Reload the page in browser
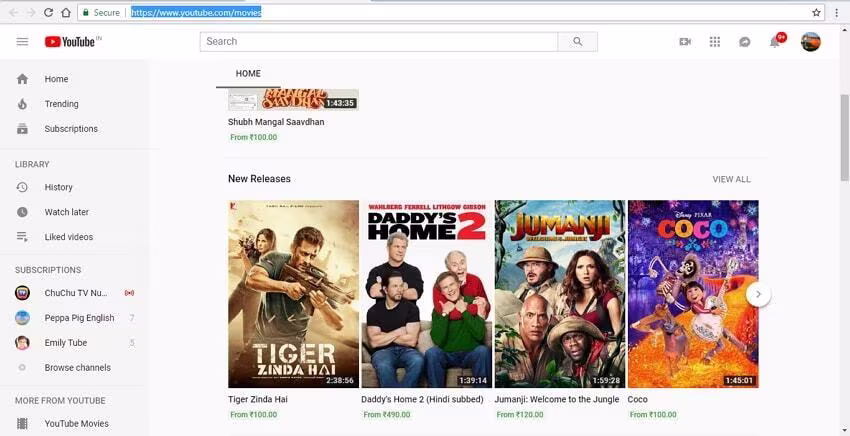The width and height of the screenshot is (850, 436). point(48,12)
